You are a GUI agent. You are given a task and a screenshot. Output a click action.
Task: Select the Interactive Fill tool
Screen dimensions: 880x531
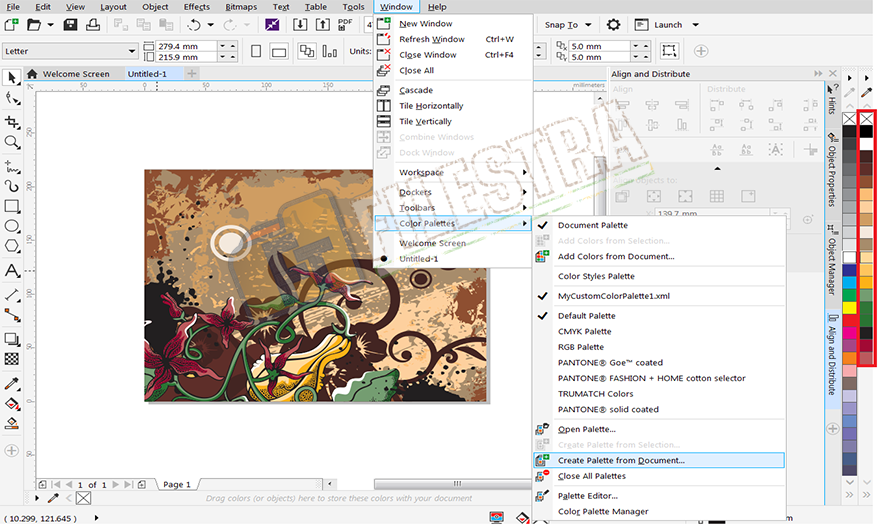coord(12,404)
